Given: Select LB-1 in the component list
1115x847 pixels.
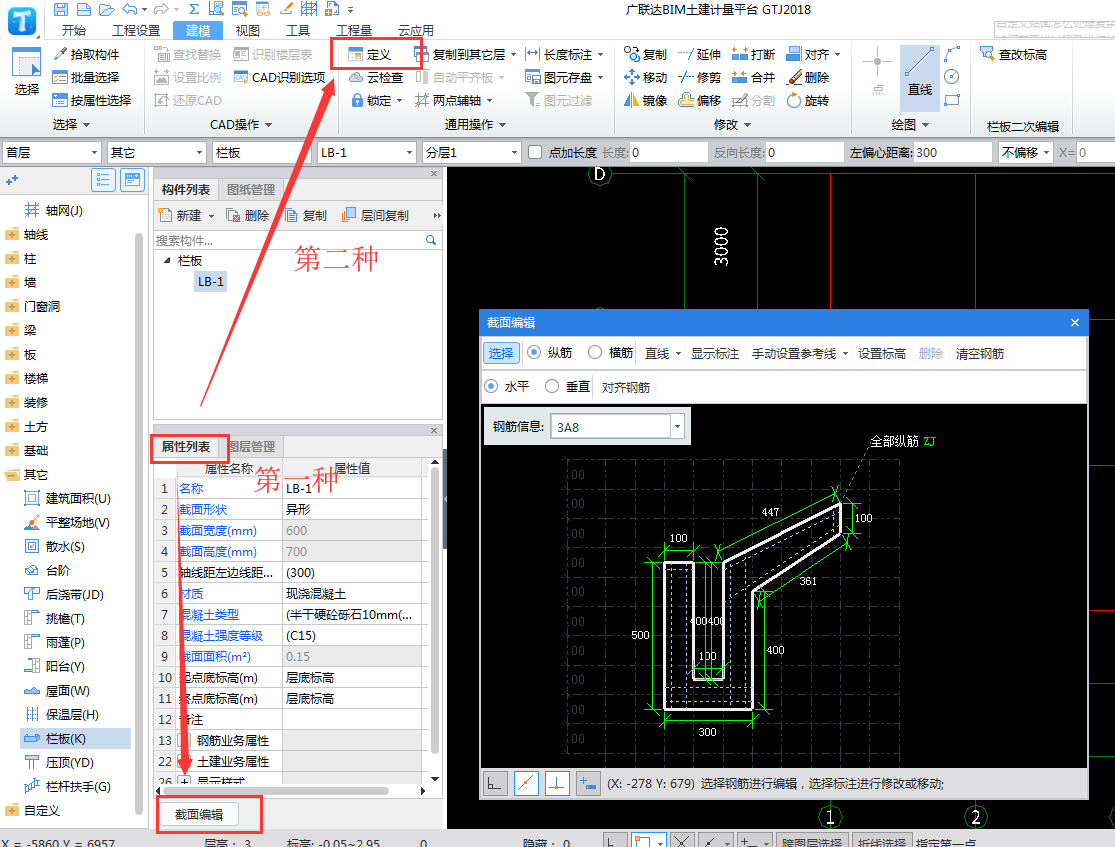Looking at the screenshot, I should [210, 282].
